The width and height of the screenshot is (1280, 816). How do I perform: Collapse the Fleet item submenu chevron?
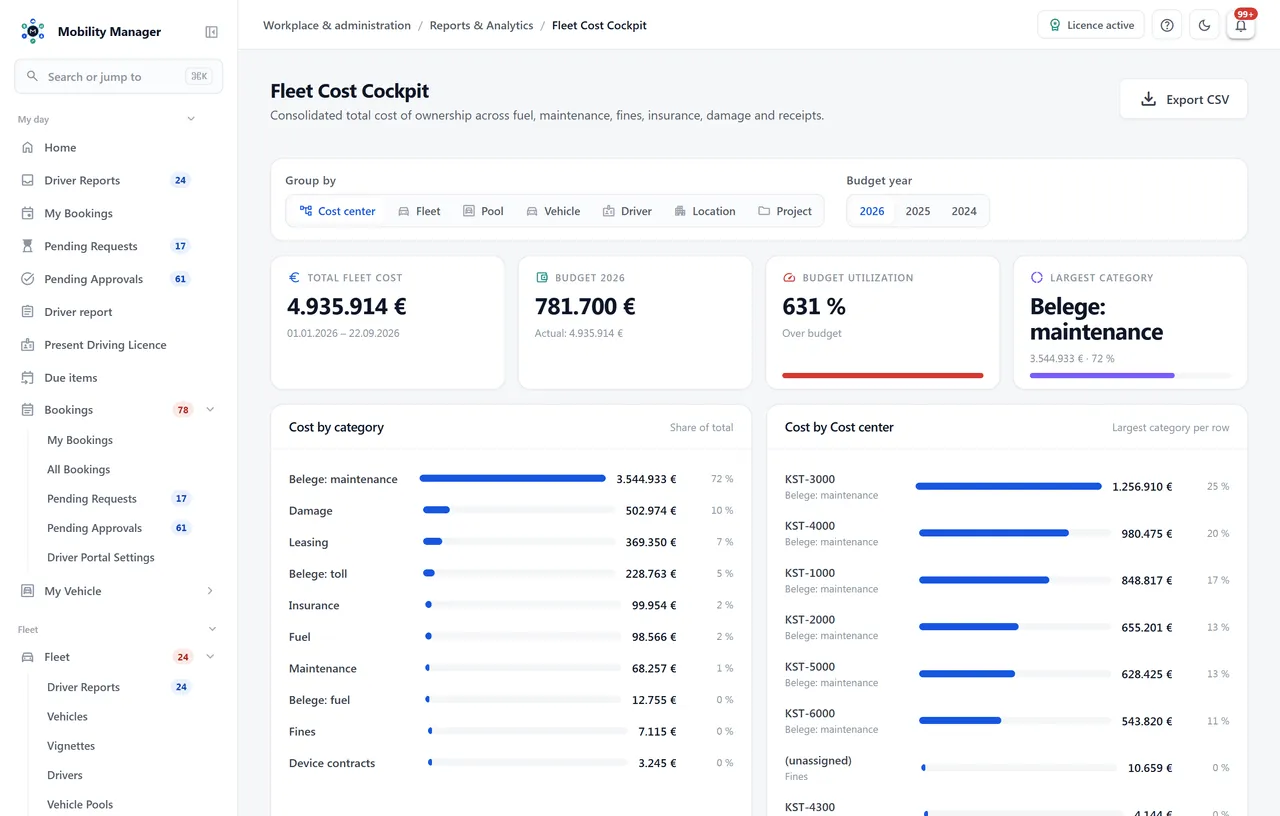tap(210, 657)
